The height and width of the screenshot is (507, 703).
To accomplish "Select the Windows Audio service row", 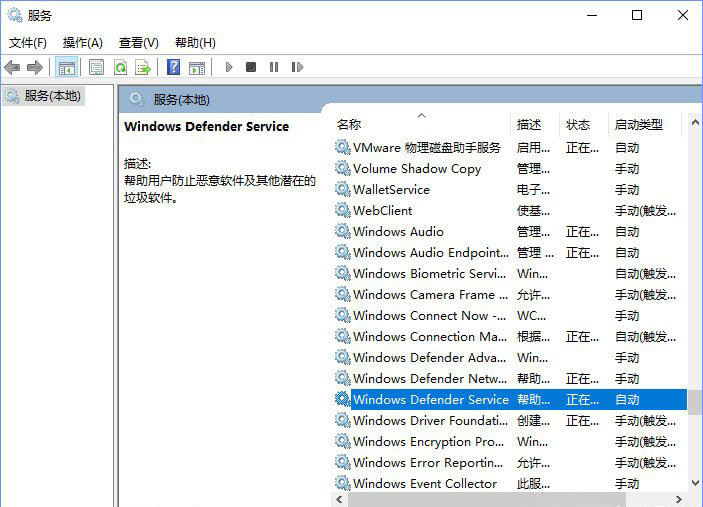I will [398, 232].
